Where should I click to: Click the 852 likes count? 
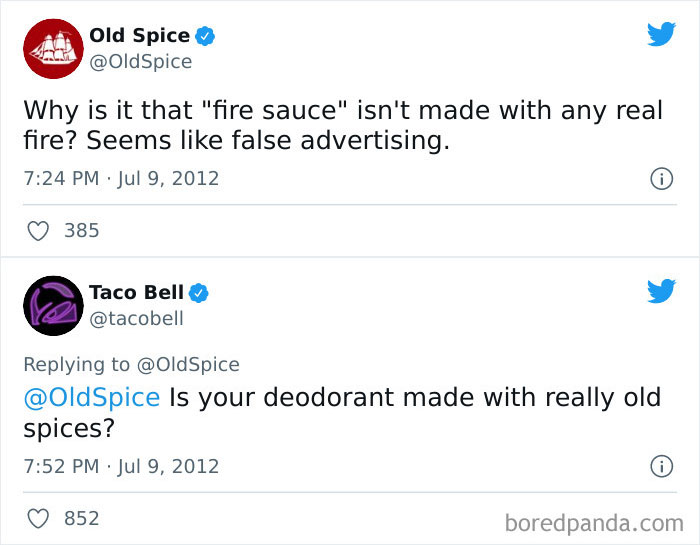click(81, 518)
